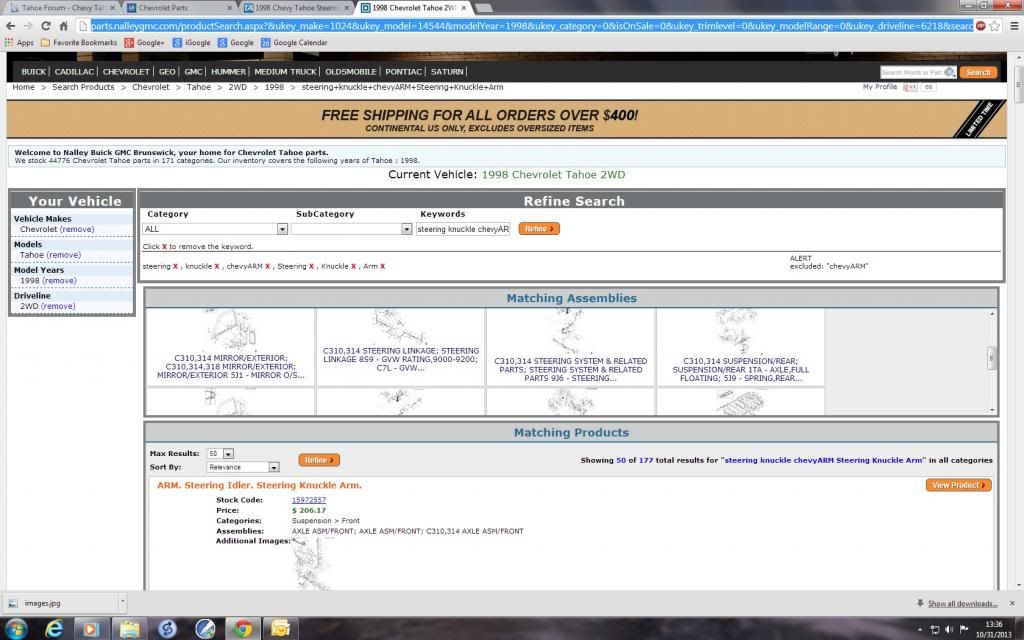Show hidden tray icons arrow
1024x640 pixels.
point(920,630)
